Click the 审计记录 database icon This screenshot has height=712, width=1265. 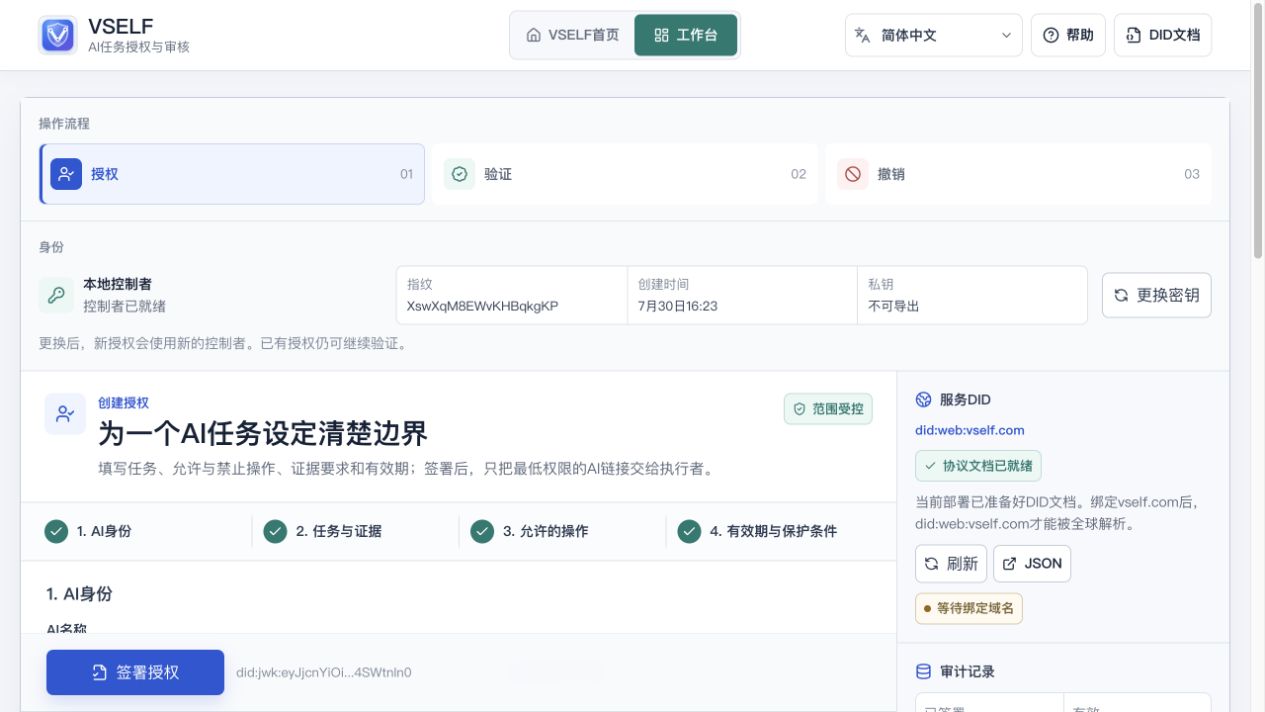coord(923,672)
